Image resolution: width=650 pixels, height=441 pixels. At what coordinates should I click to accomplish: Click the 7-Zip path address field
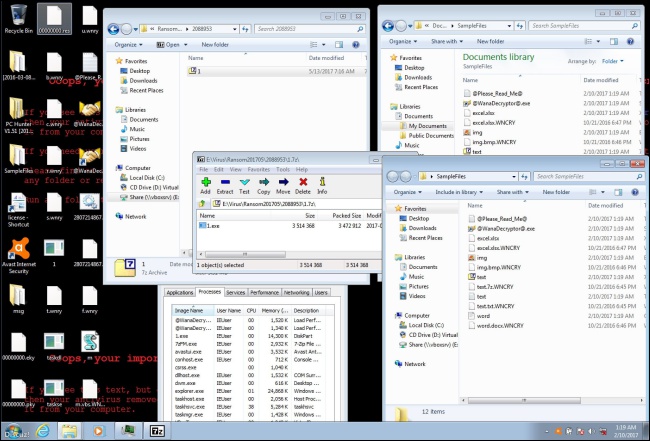296,204
